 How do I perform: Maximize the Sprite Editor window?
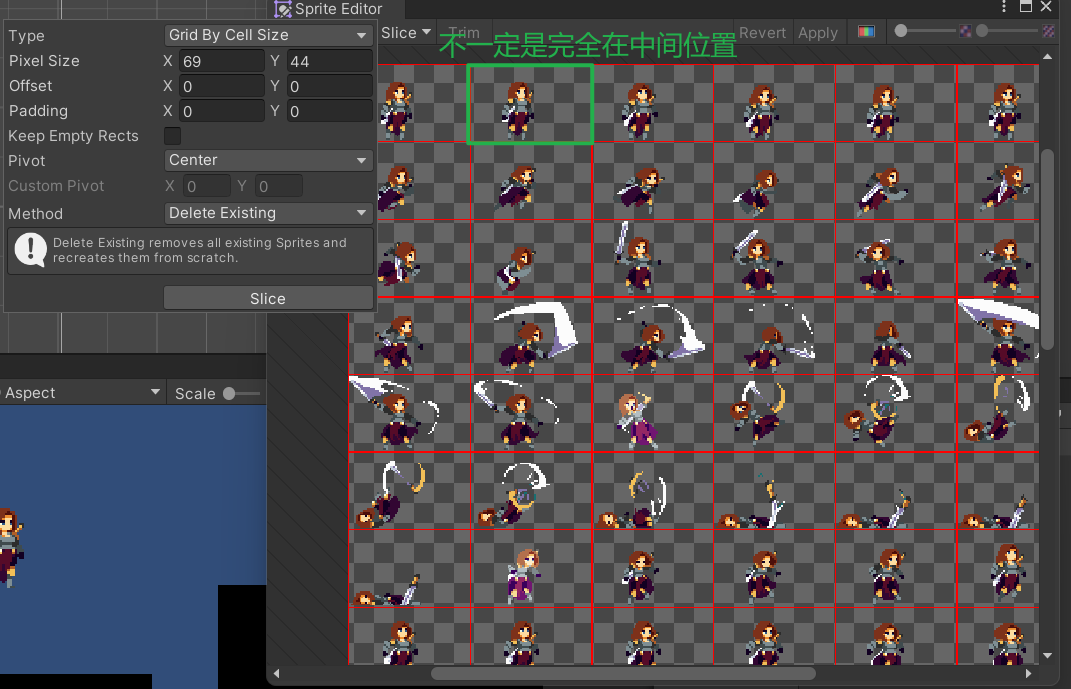[1025, 7]
